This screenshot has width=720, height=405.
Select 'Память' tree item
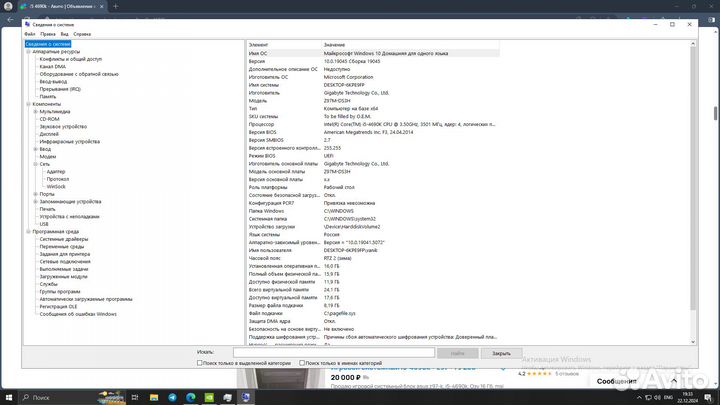47,96
